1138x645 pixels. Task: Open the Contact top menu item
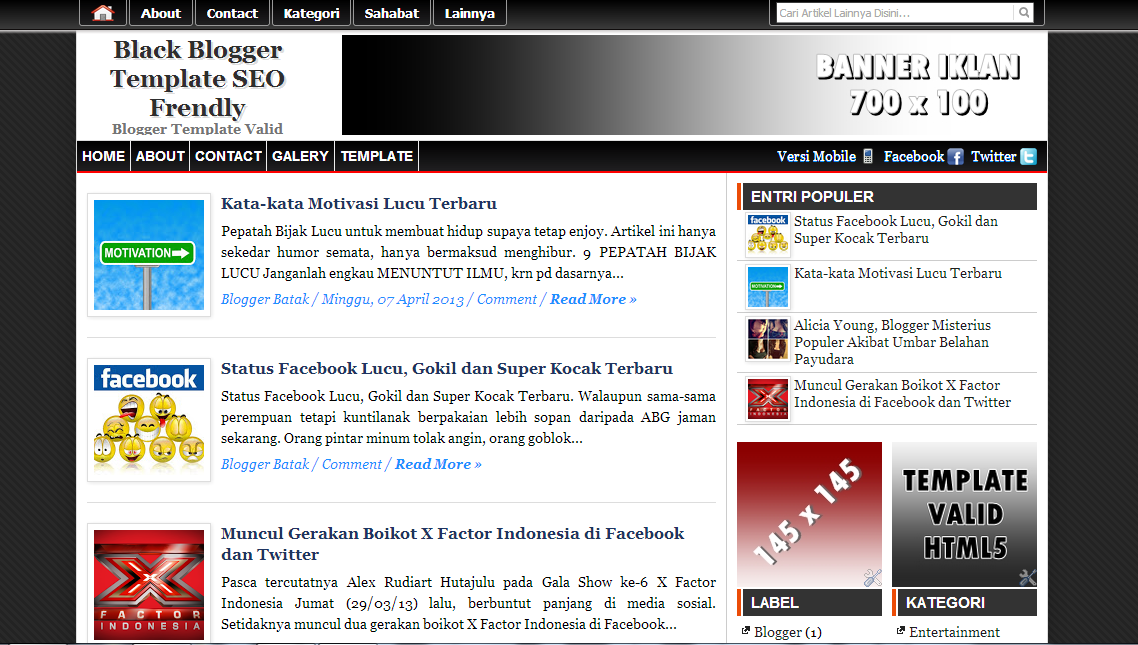click(x=232, y=13)
